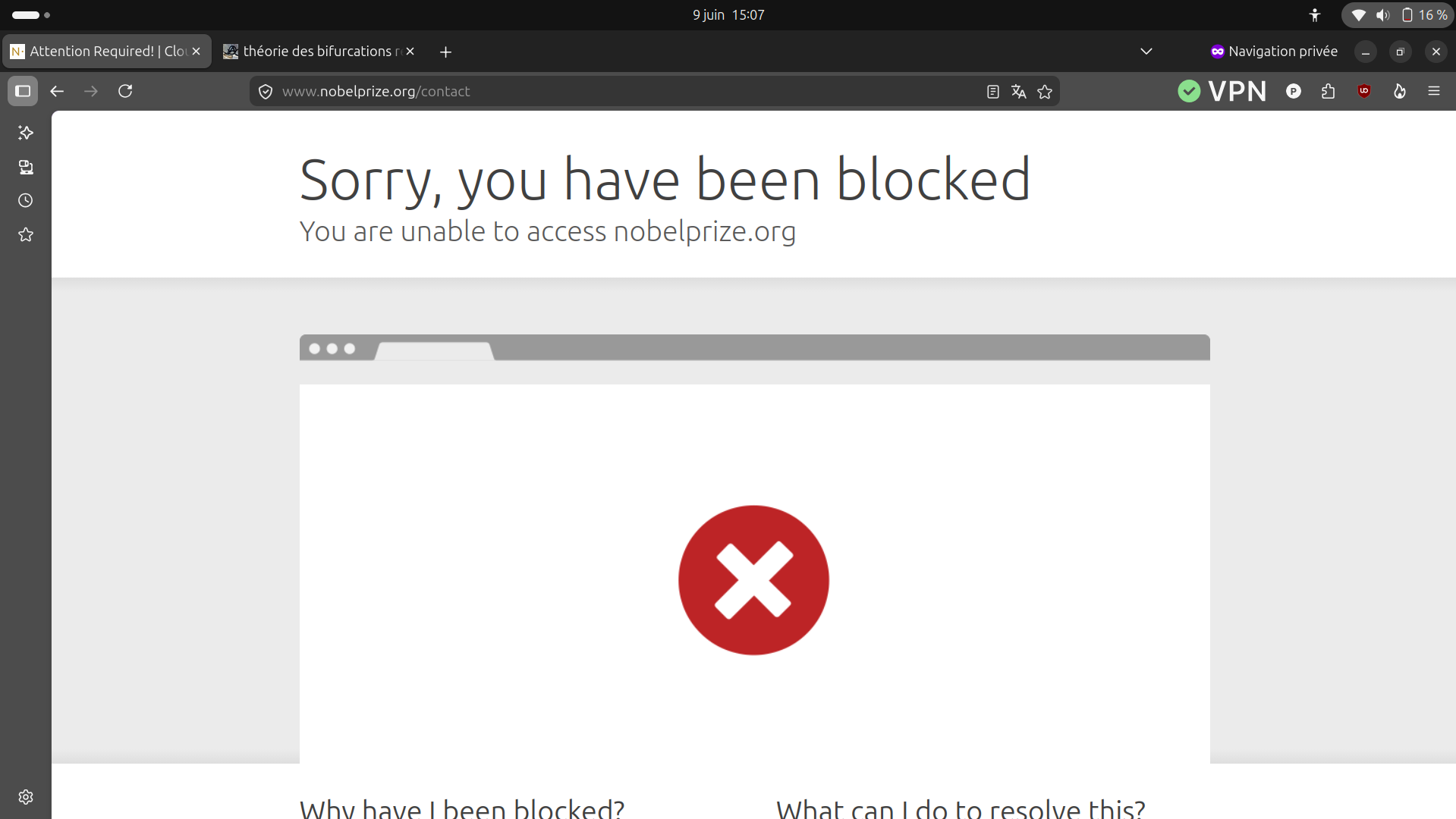Screen dimensions: 1456x819
Task: Open the AI sparkle sidebar tool
Action: click(x=26, y=133)
